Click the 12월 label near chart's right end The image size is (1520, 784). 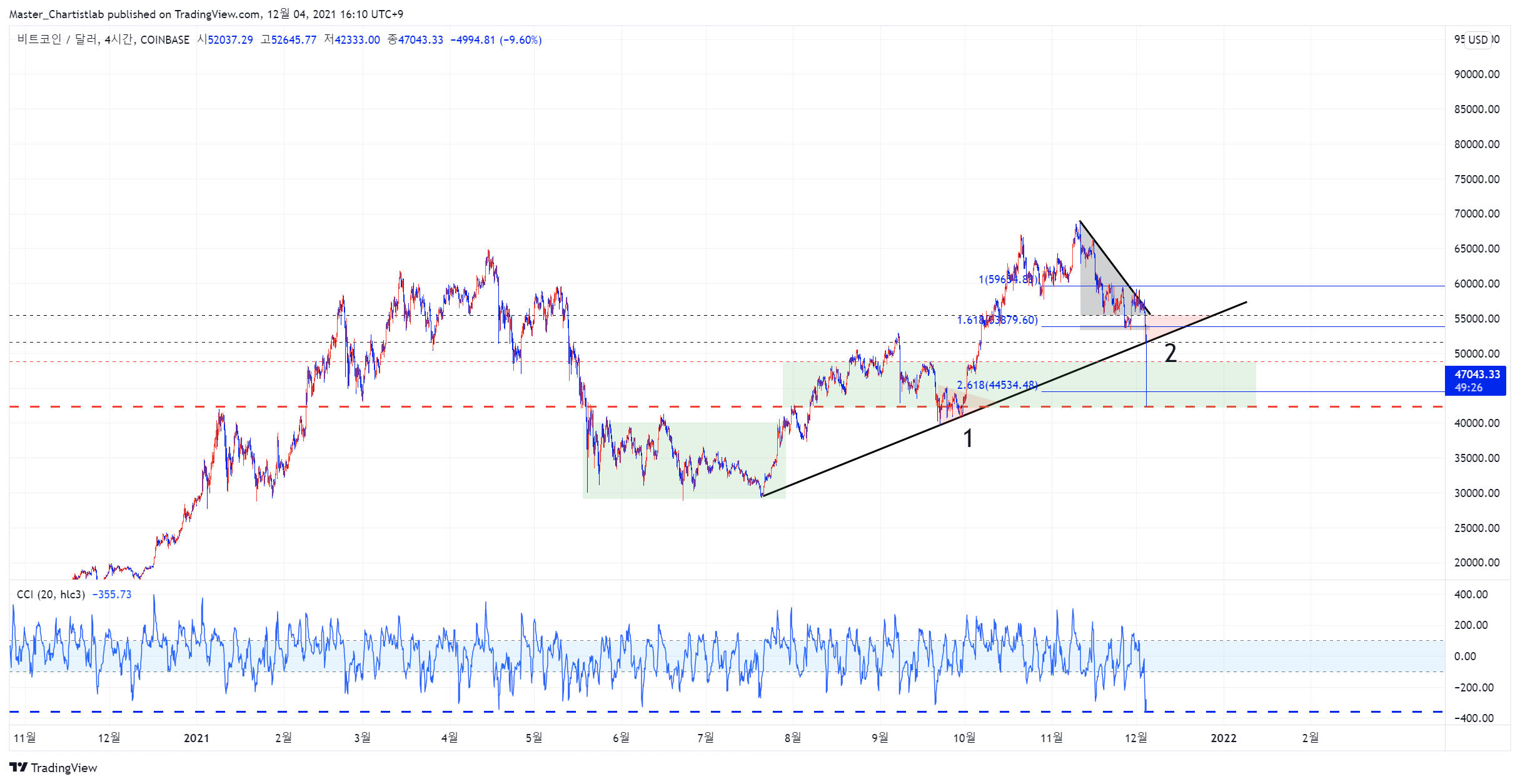pos(1136,738)
